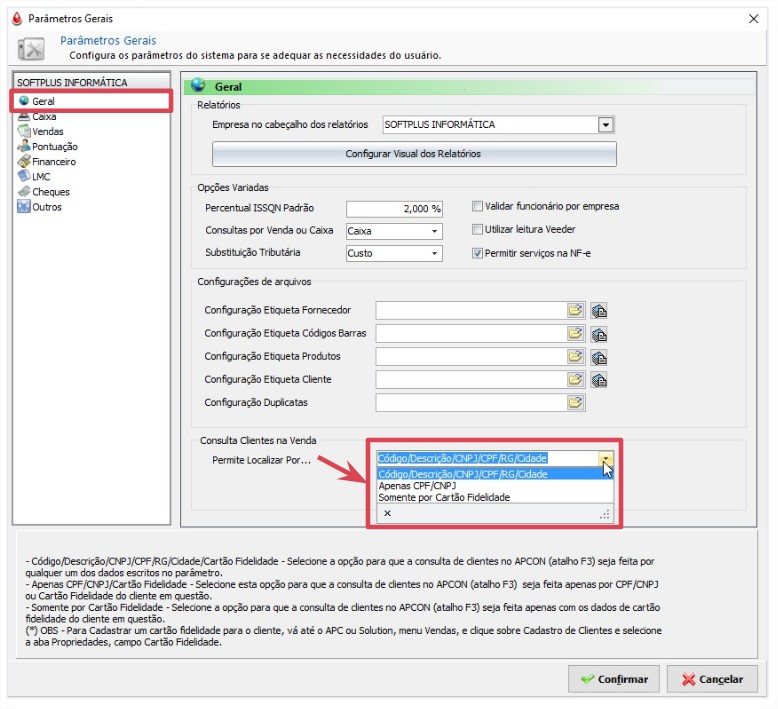Click SOFTPLUS INFORMÁTICA tree header
Image resolution: width=778 pixels, height=709 pixels.
(92, 82)
